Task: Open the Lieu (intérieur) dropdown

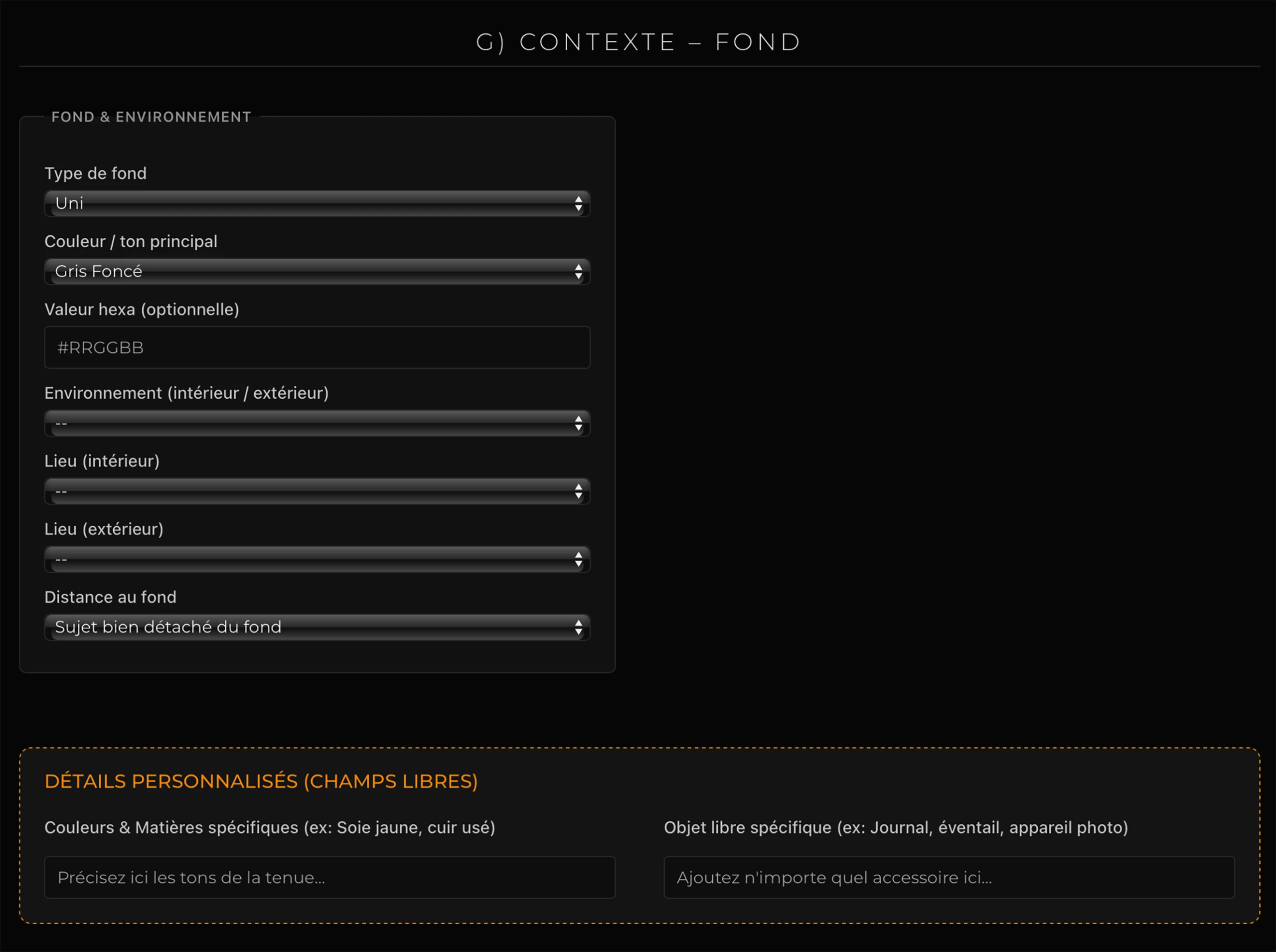Action: (x=317, y=491)
